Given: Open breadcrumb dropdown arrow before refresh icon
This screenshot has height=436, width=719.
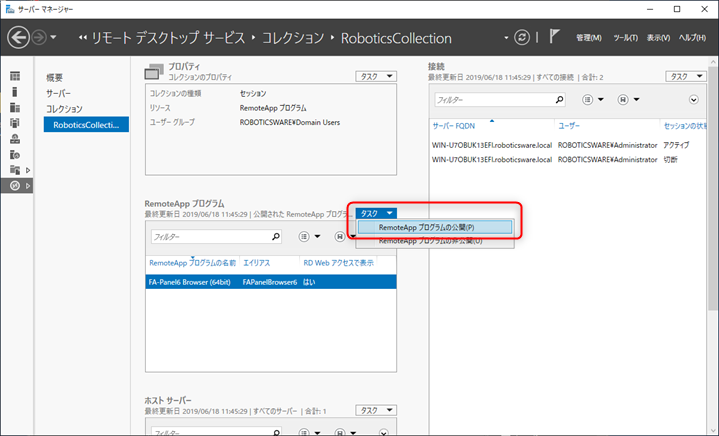Looking at the screenshot, I should 506,38.
